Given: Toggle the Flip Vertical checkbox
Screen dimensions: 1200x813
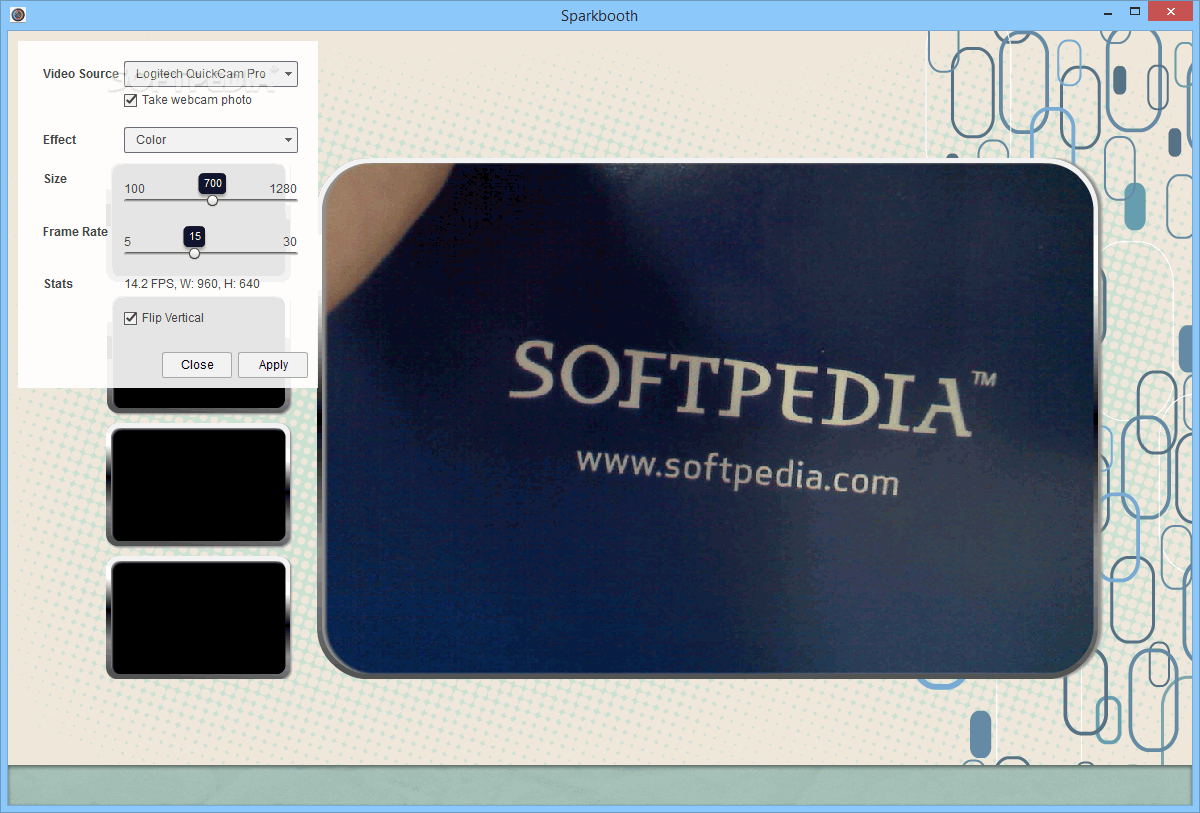Looking at the screenshot, I should (x=130, y=318).
